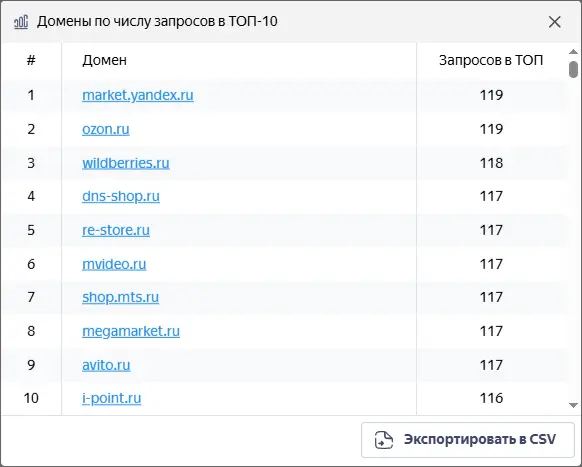Screen dimensions: 582x467
Task: Click the Запросов в ТОП column header
Action: (491, 60)
